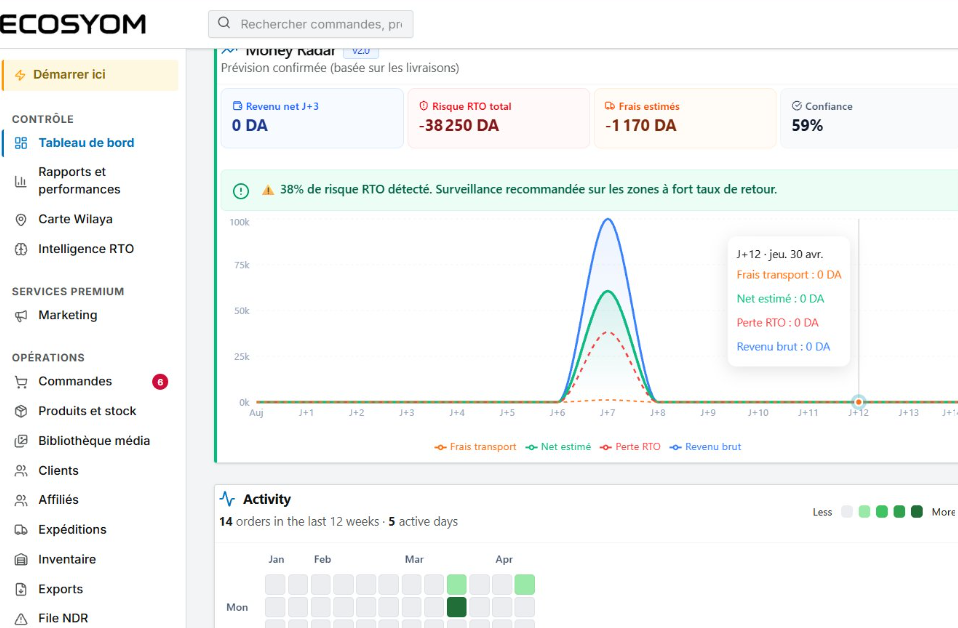Click the red 6 badge on Commandes

[160, 382]
